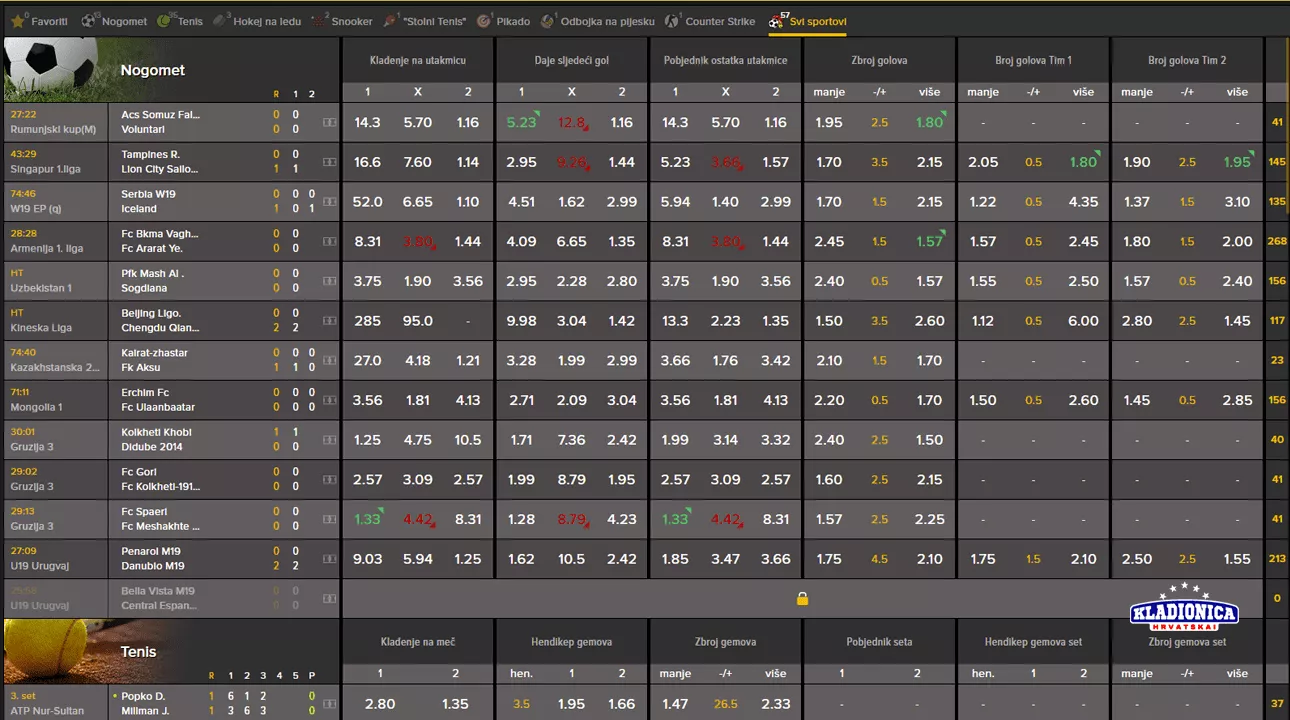Click the locked market padlock icon

[802, 599]
